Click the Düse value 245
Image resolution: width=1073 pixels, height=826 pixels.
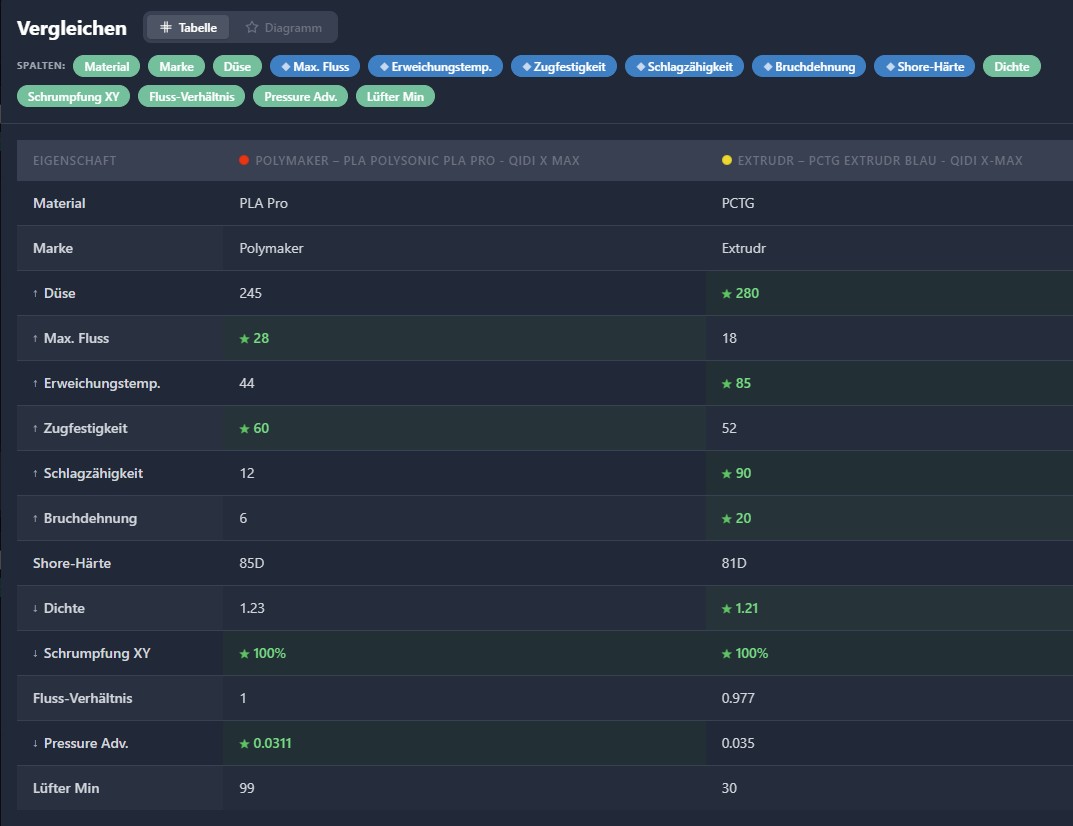pos(250,293)
